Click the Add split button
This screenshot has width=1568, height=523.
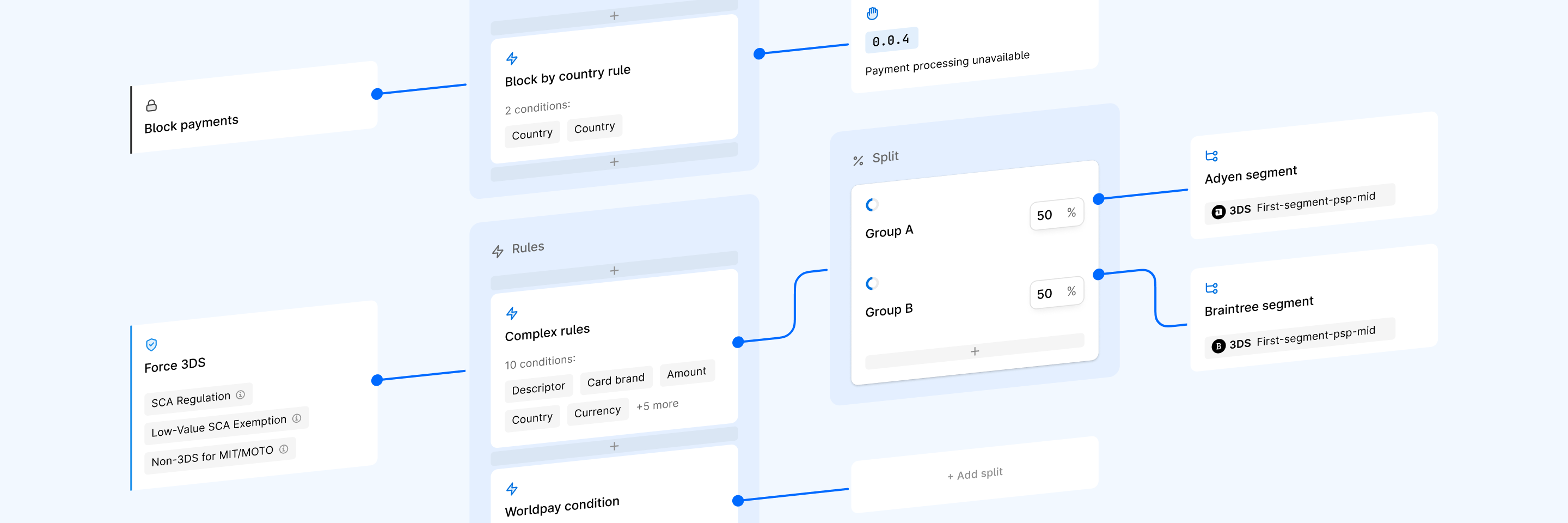coord(975,475)
